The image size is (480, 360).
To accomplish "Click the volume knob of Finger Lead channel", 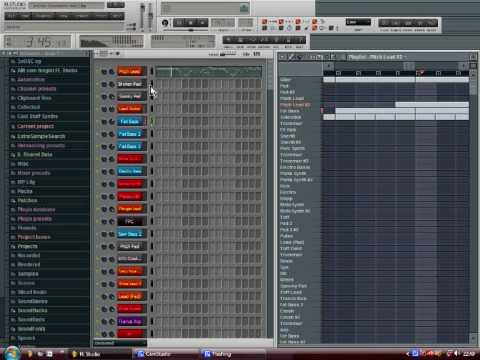I will pyautogui.click(x=111, y=209).
